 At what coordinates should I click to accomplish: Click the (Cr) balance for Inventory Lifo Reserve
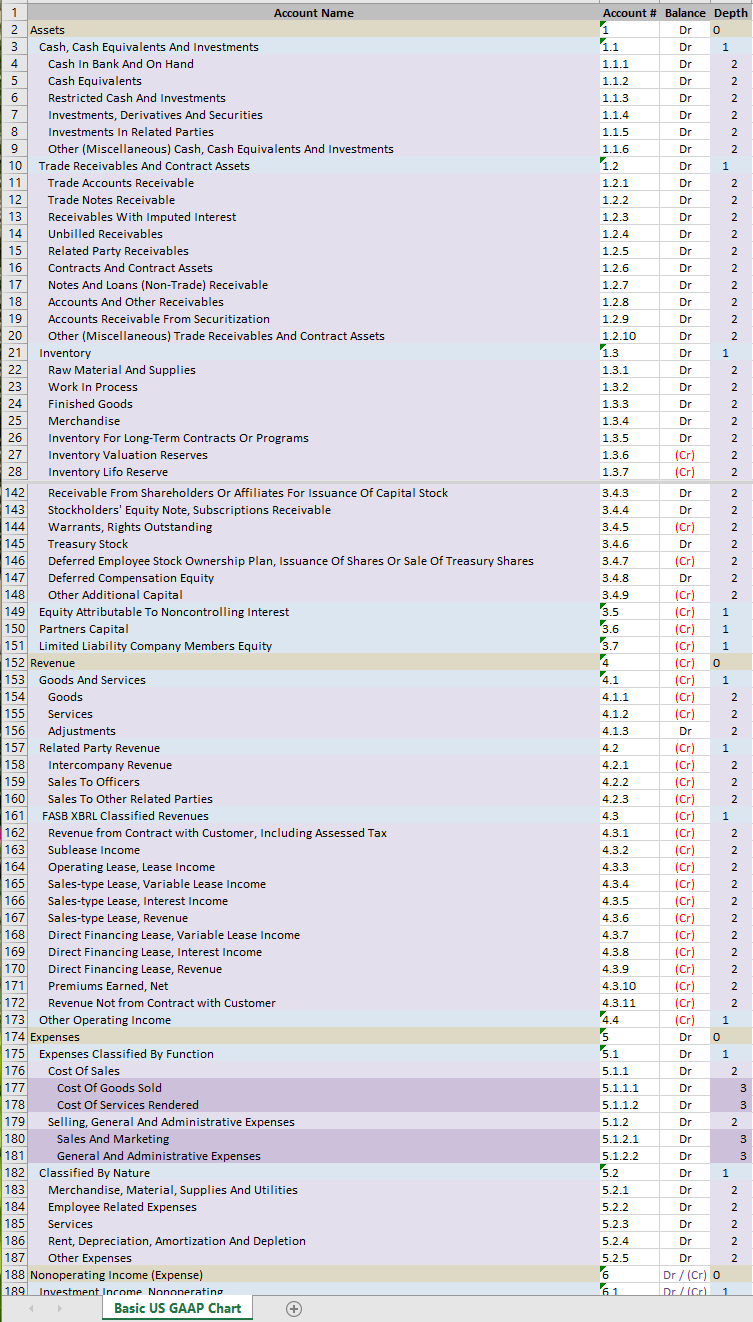pos(685,472)
